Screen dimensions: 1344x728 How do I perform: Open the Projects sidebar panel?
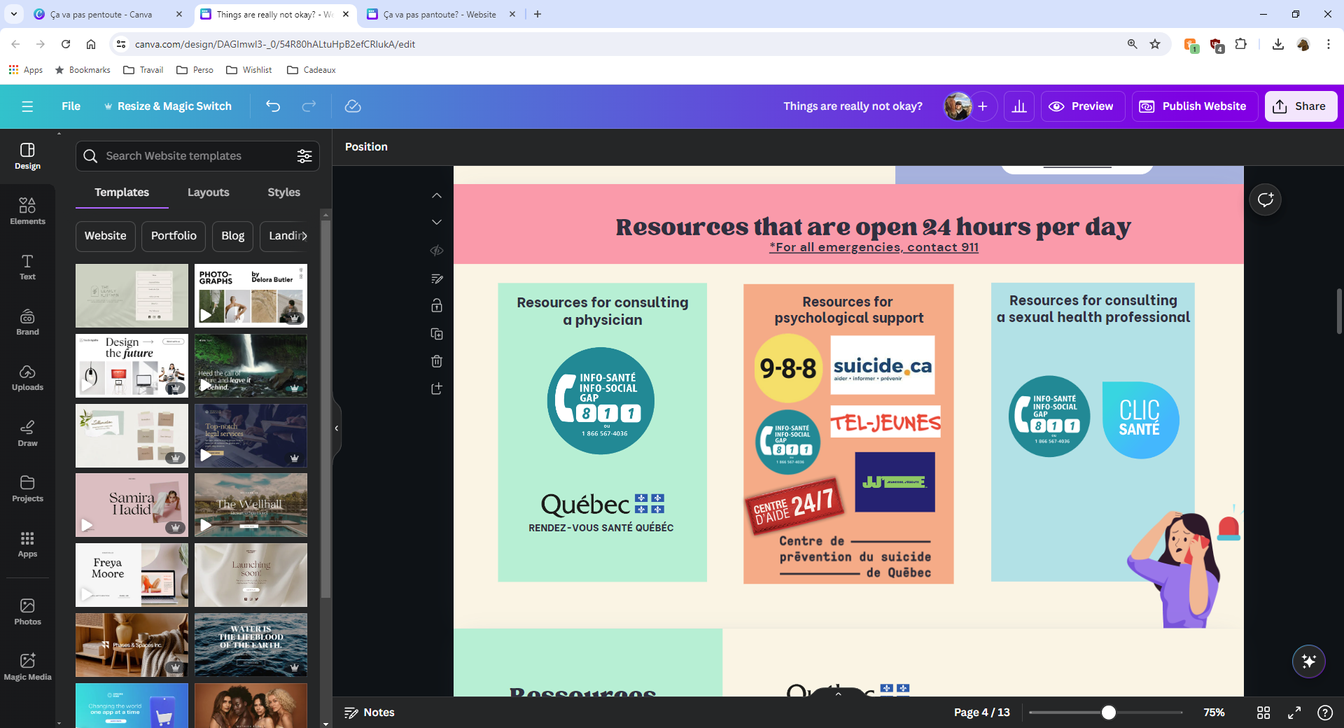pos(27,488)
